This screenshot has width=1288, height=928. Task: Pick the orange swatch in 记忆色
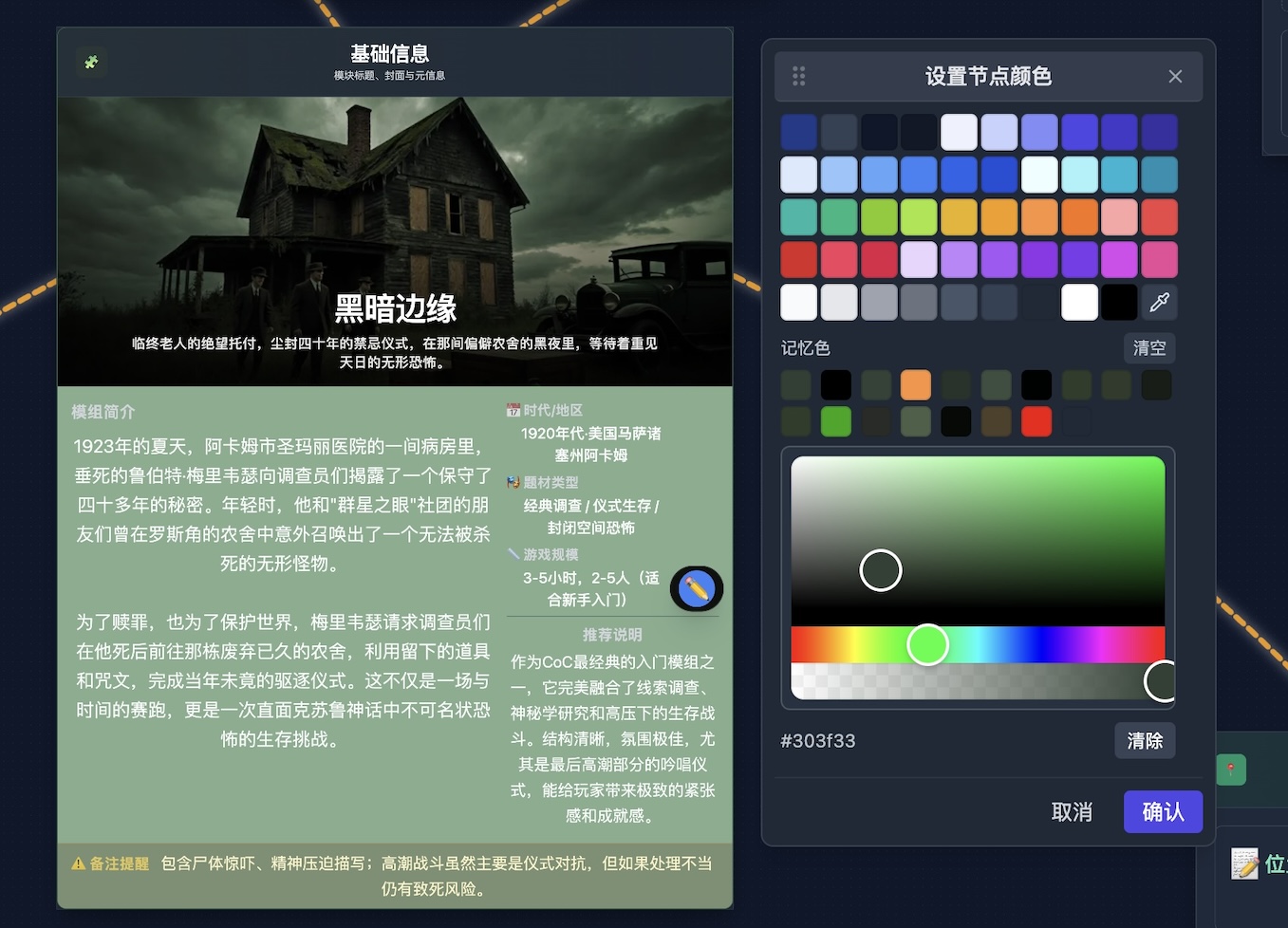tap(916, 385)
